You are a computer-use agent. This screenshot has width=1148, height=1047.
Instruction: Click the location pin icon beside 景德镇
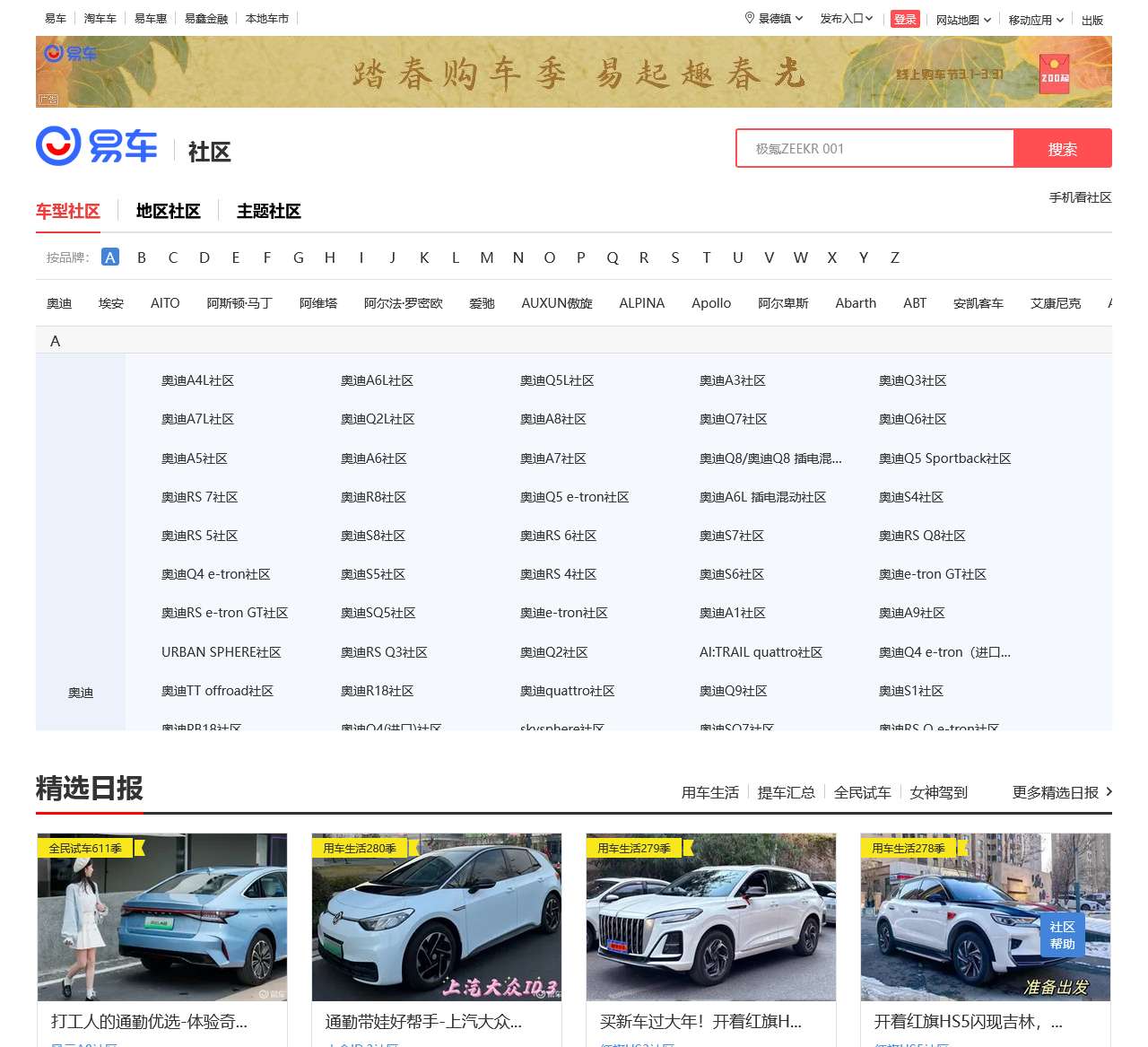pos(750,18)
